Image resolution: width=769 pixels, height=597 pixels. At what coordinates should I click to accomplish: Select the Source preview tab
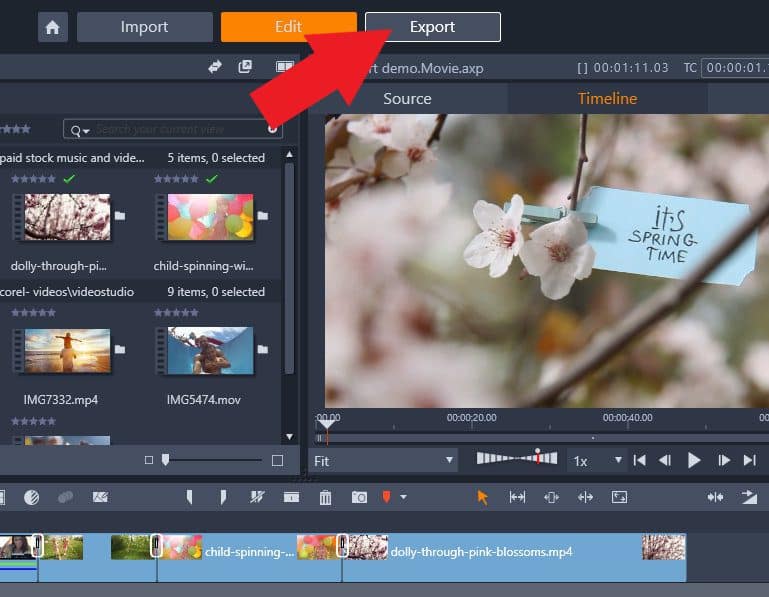[x=407, y=98]
